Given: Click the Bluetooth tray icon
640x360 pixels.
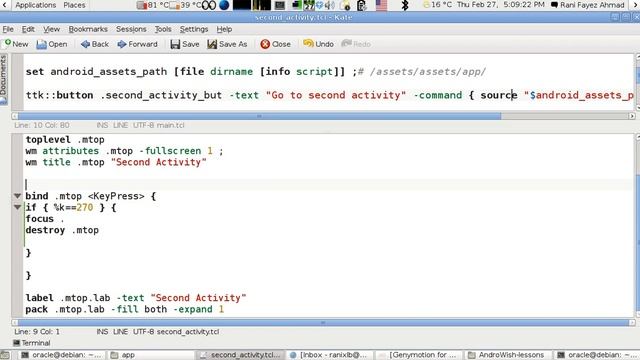Looking at the screenshot, I should (404, 5).
